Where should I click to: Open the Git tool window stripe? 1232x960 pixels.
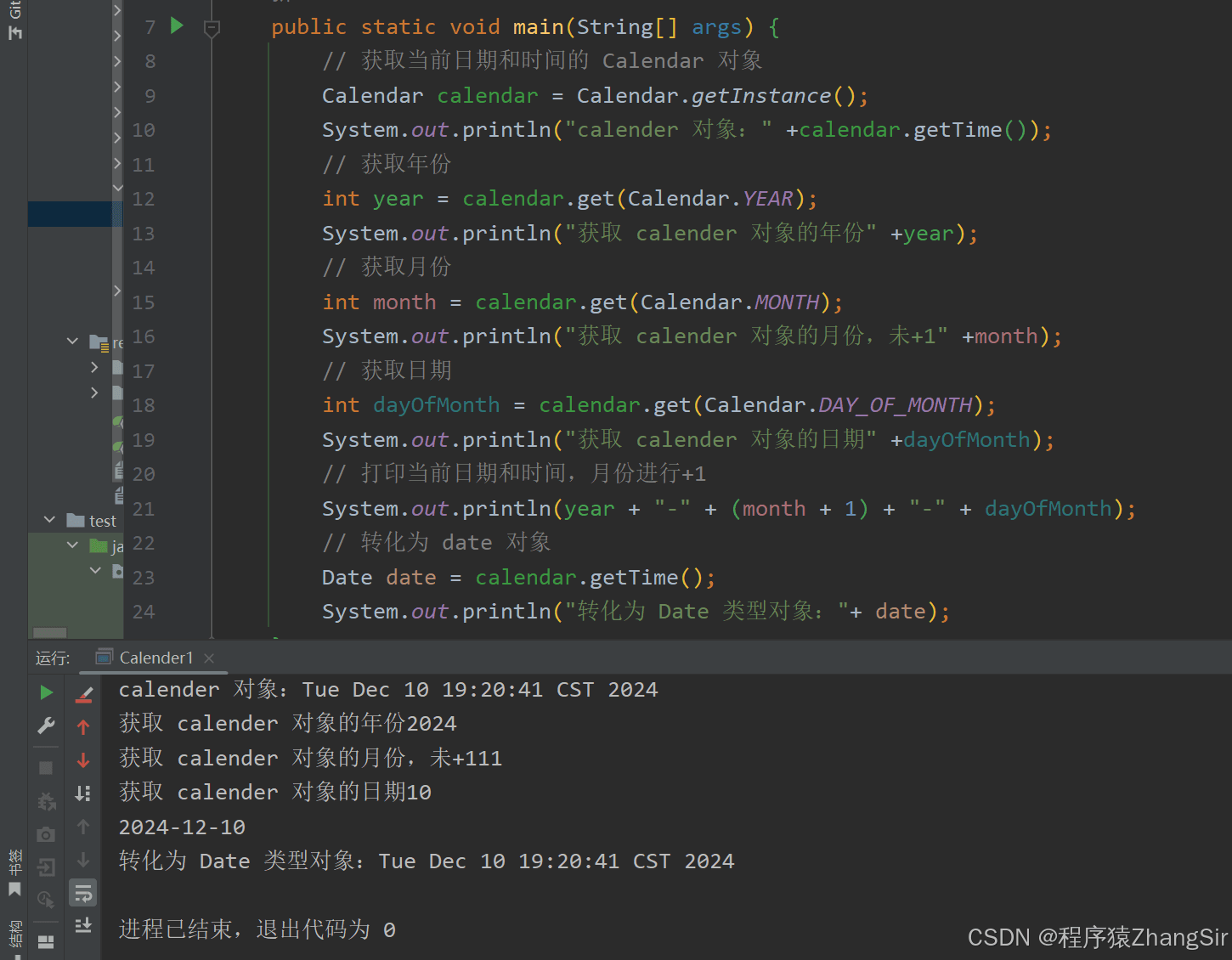tap(14, 20)
